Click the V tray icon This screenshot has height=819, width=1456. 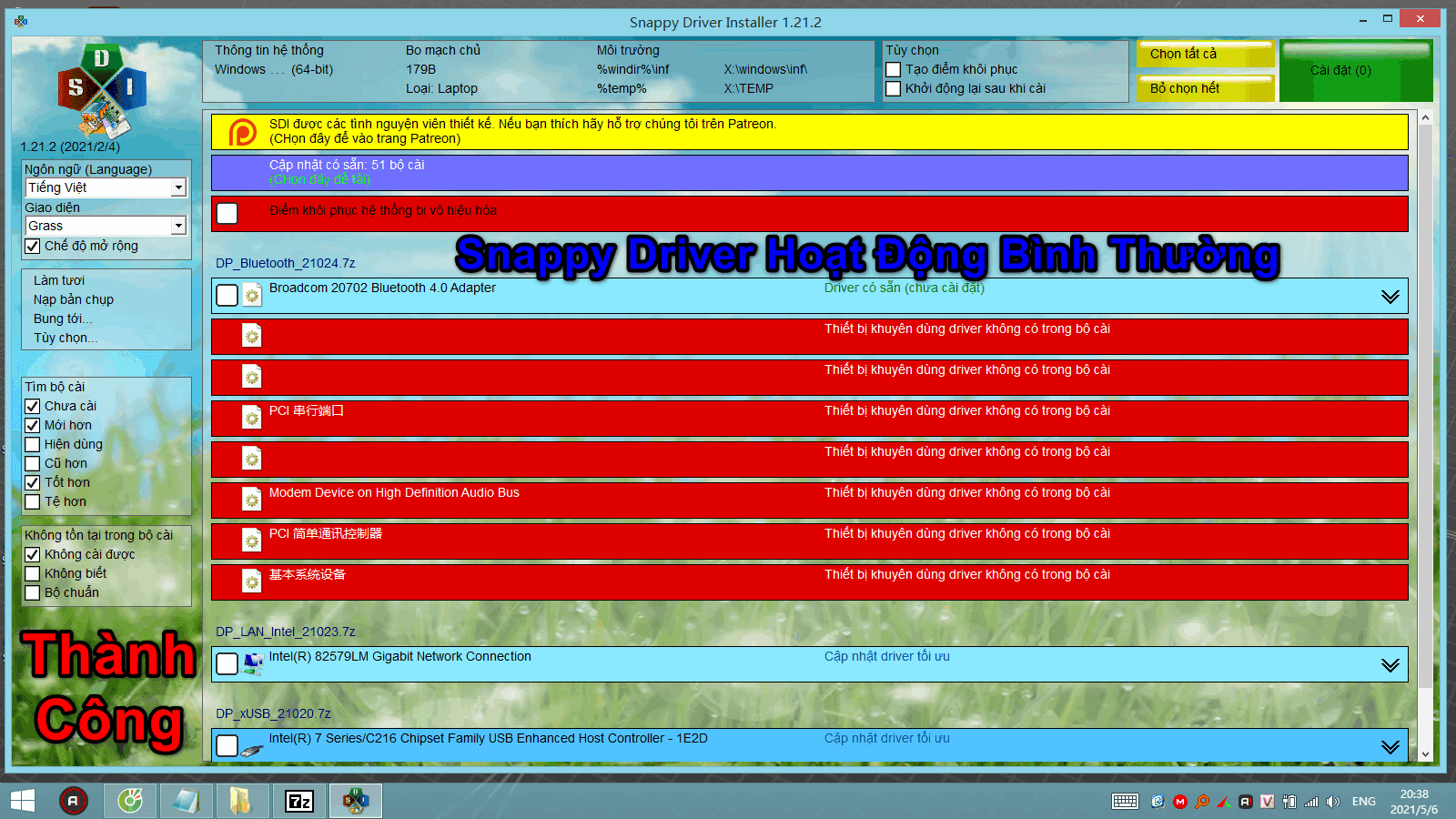coord(1268,802)
